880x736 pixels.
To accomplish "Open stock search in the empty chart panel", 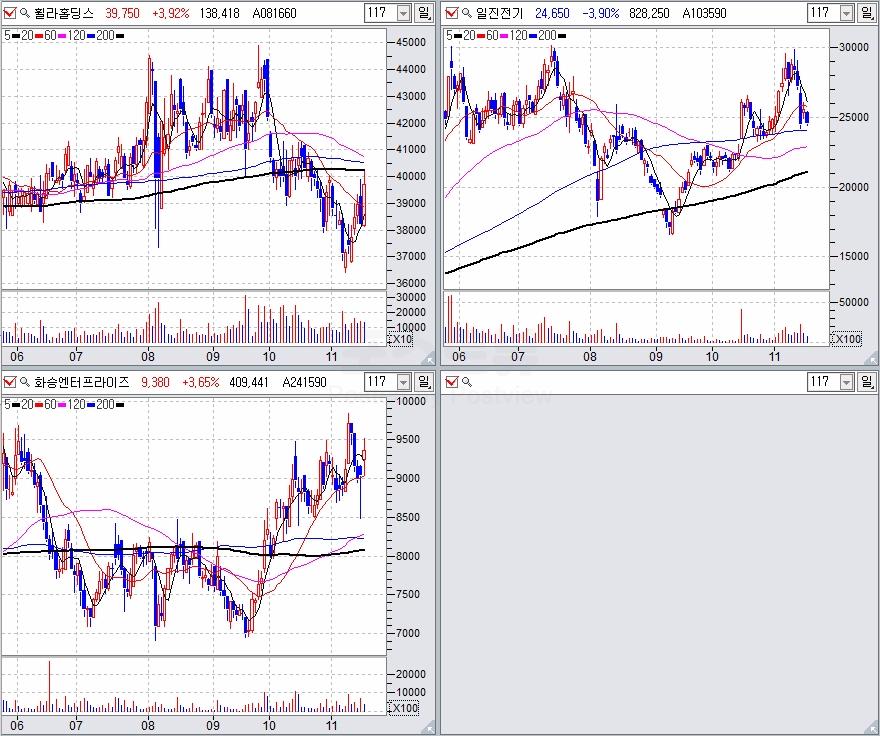I will click(x=466, y=382).
